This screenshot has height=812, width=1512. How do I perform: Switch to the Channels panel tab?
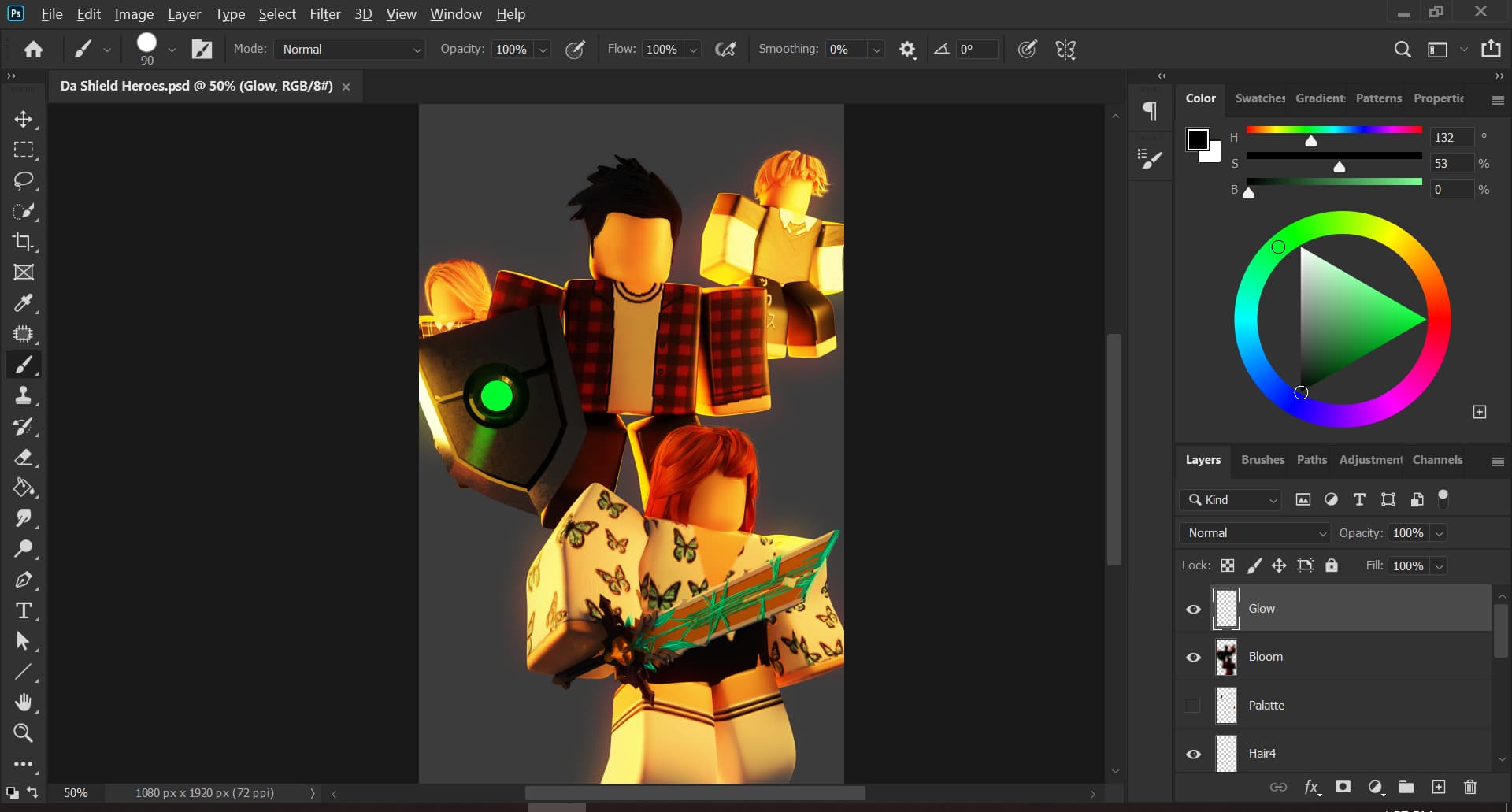tap(1437, 460)
